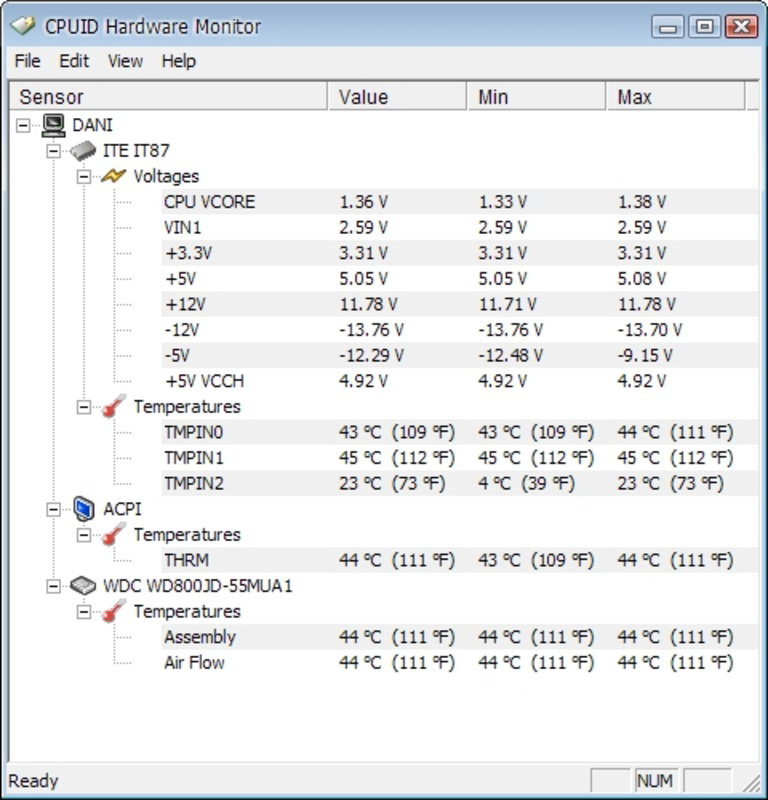Collapse the ACPI node

(53, 509)
